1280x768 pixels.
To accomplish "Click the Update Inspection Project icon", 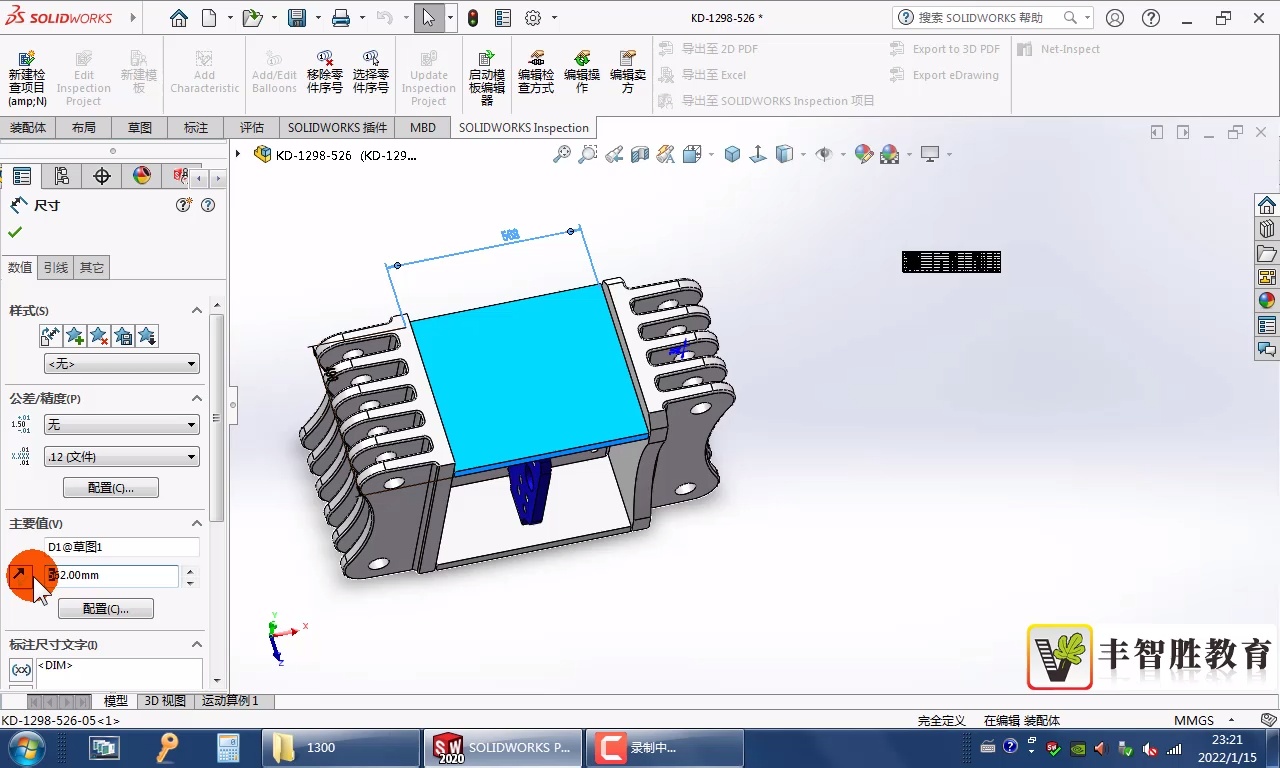I will [428, 68].
